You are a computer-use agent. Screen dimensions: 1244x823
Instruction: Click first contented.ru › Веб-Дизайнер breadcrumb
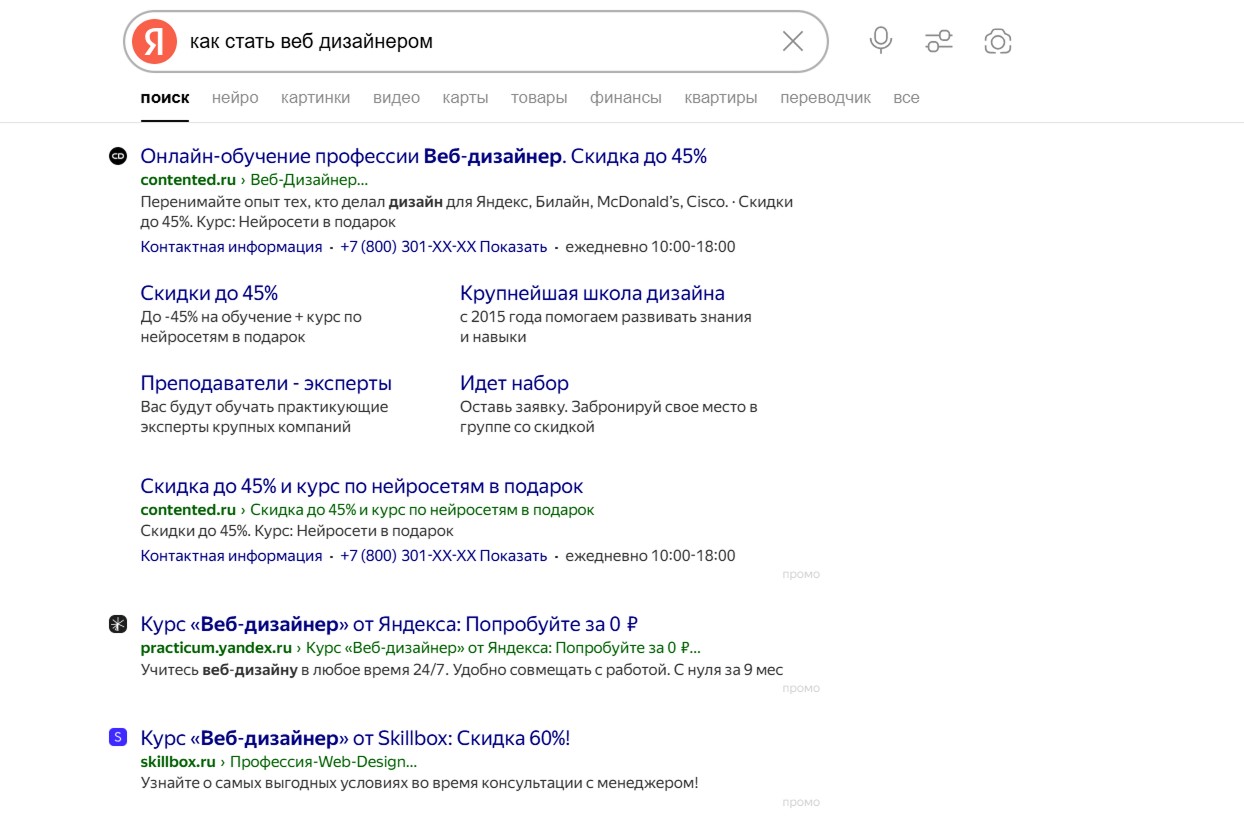[x=254, y=180]
